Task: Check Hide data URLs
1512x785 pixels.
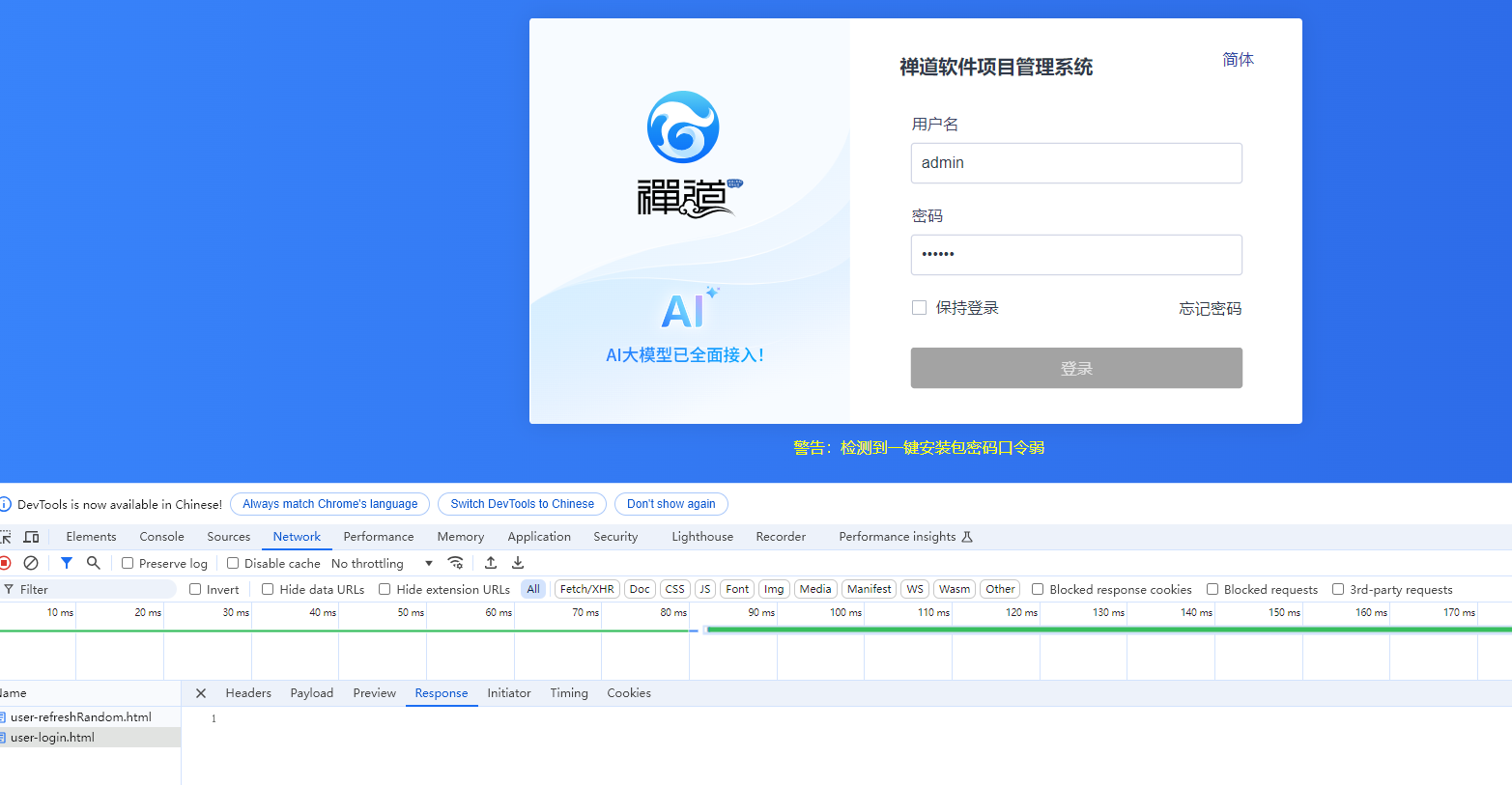Action: [x=268, y=589]
